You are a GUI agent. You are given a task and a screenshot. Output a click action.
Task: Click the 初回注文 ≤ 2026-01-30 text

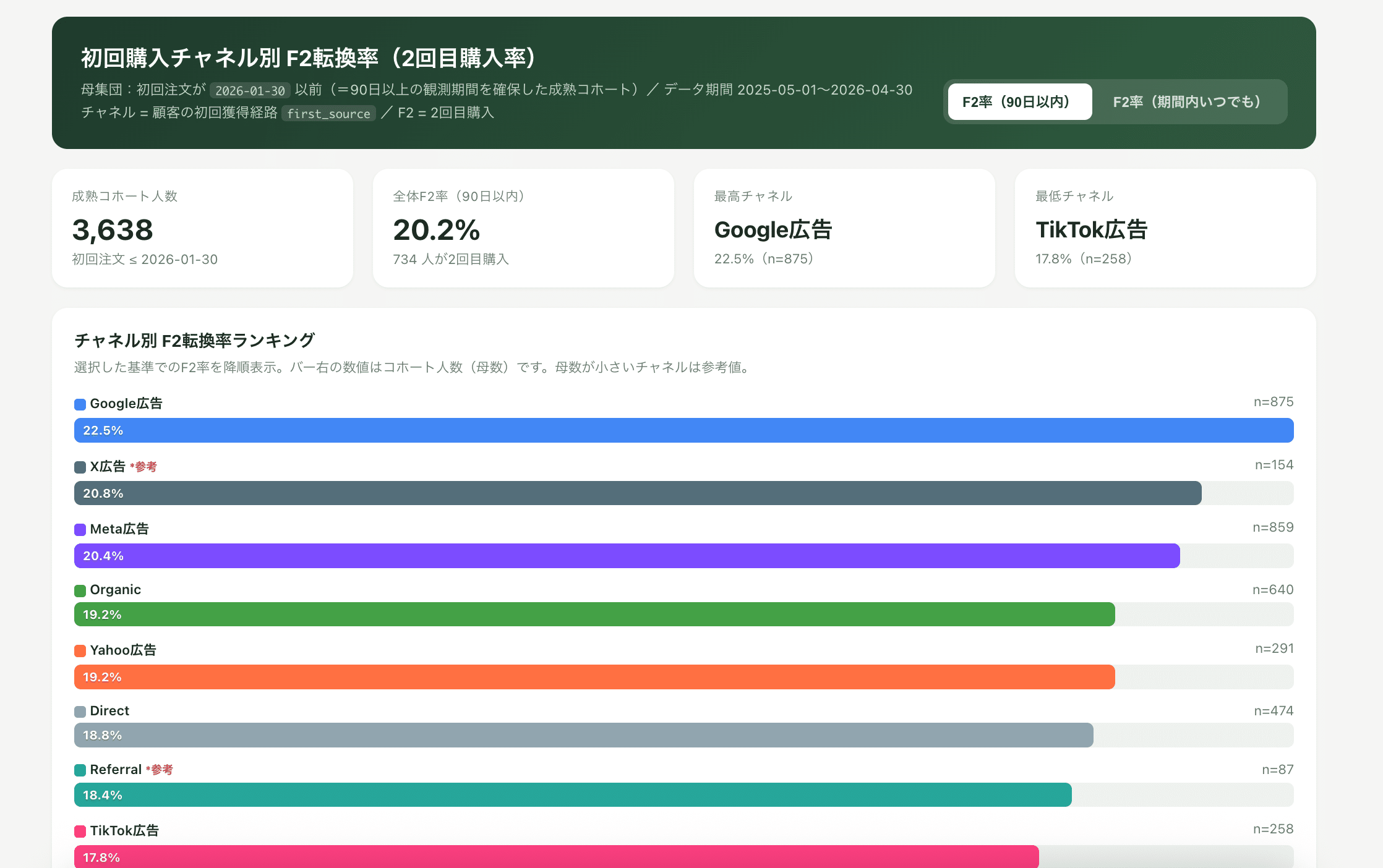pyautogui.click(x=145, y=259)
